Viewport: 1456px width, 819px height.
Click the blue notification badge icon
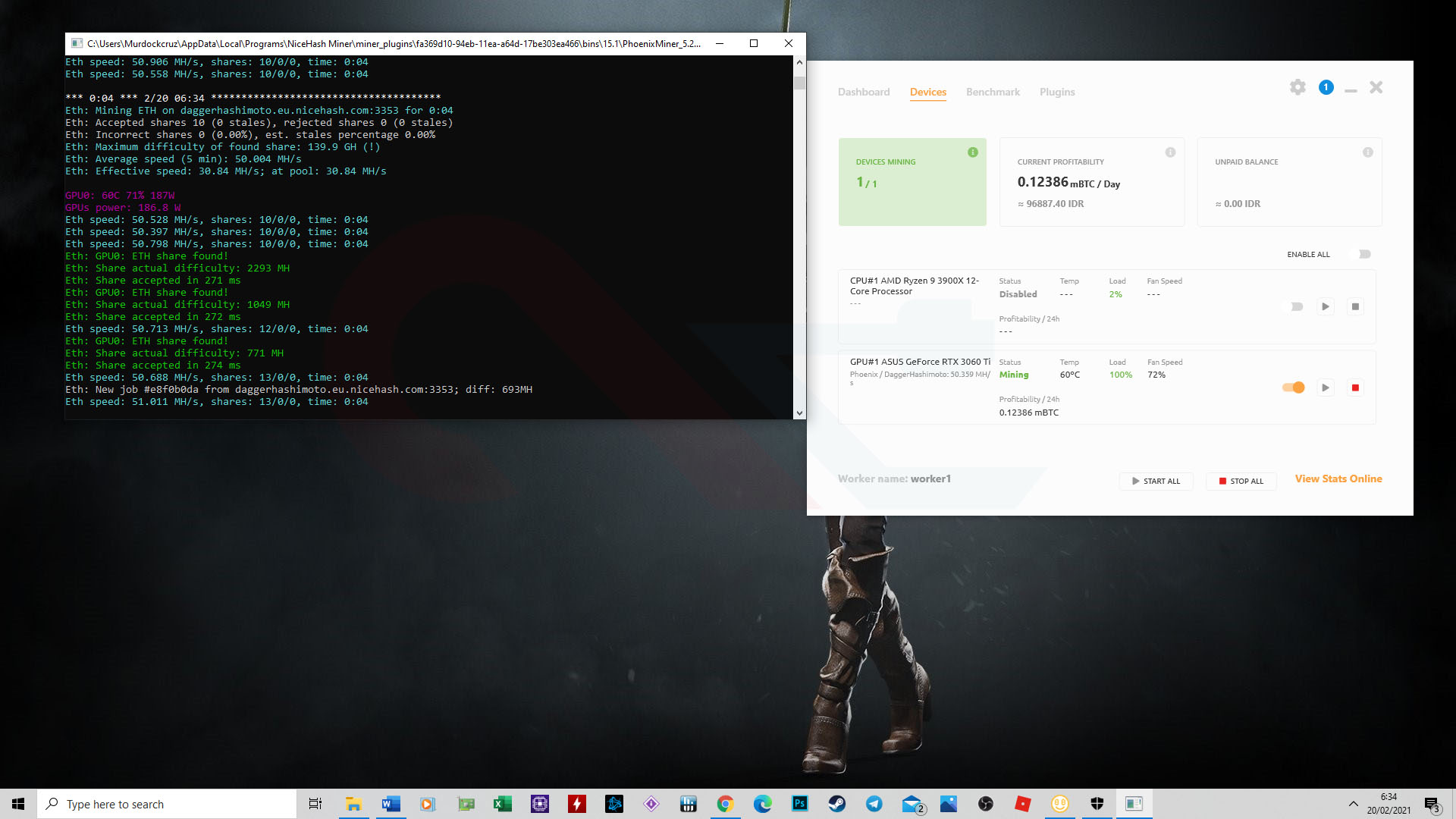click(1326, 87)
